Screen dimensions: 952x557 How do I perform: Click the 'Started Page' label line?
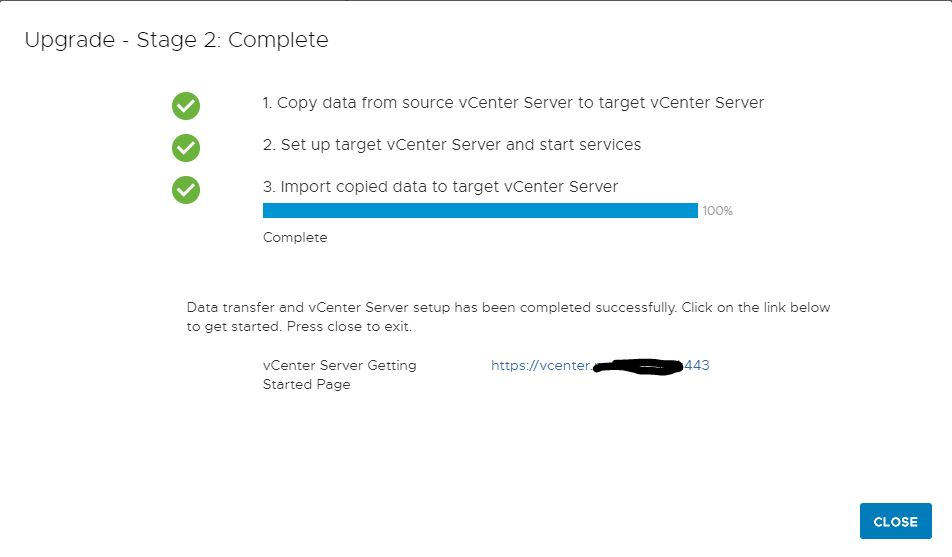tap(307, 384)
